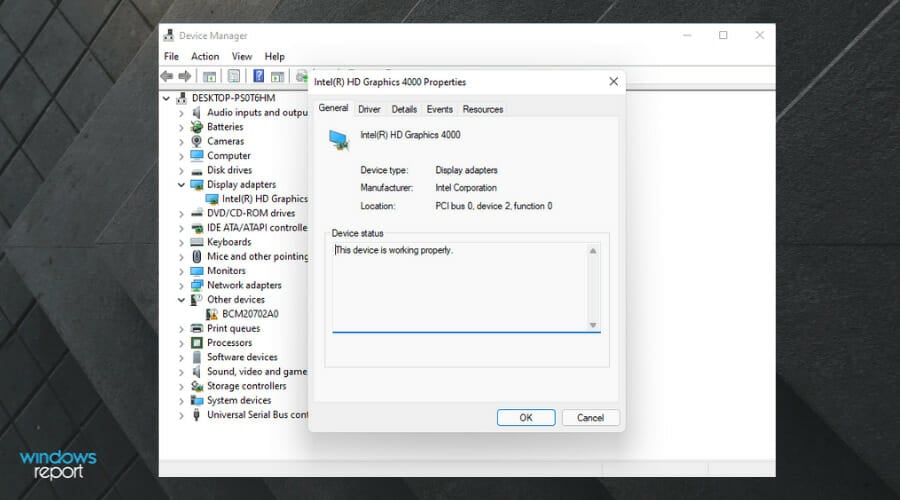
Task: Select the Keyboards tree entry
Action: click(x=229, y=242)
